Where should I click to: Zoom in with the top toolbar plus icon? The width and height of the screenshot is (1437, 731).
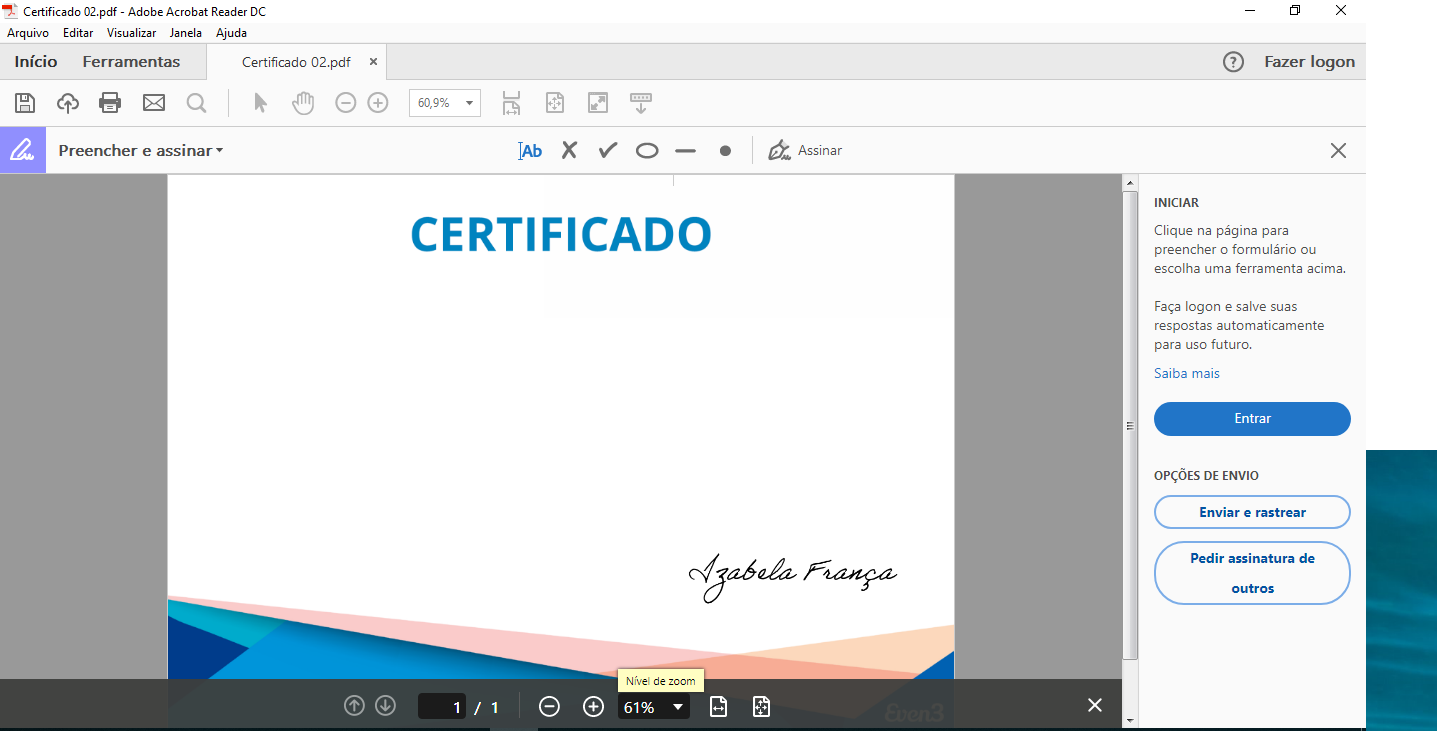(x=378, y=102)
